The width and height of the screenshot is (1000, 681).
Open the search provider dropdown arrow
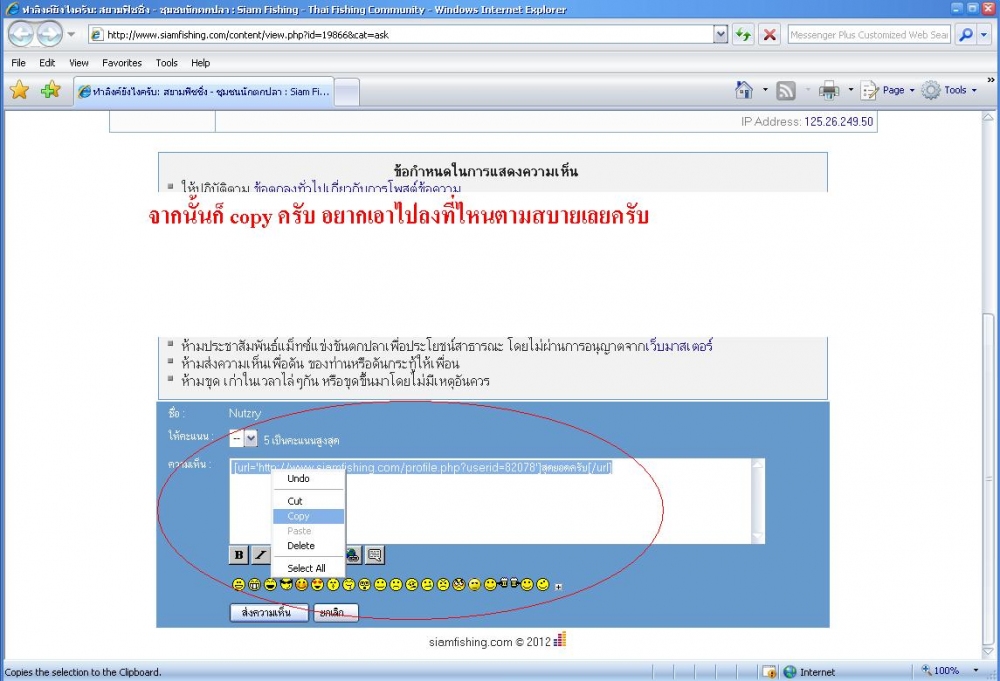[984, 34]
